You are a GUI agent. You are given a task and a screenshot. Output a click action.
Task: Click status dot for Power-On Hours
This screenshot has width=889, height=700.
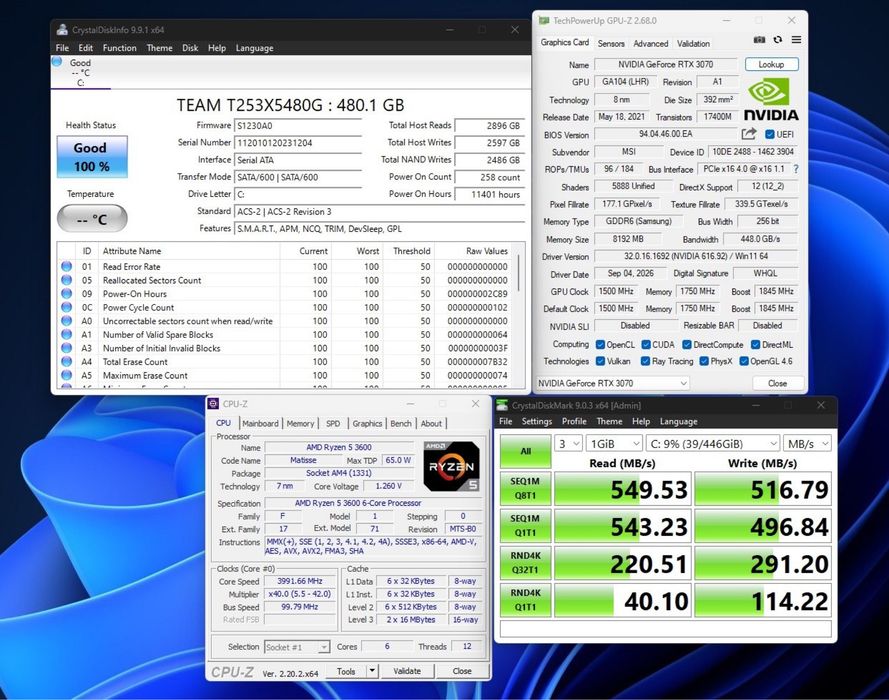(66, 294)
